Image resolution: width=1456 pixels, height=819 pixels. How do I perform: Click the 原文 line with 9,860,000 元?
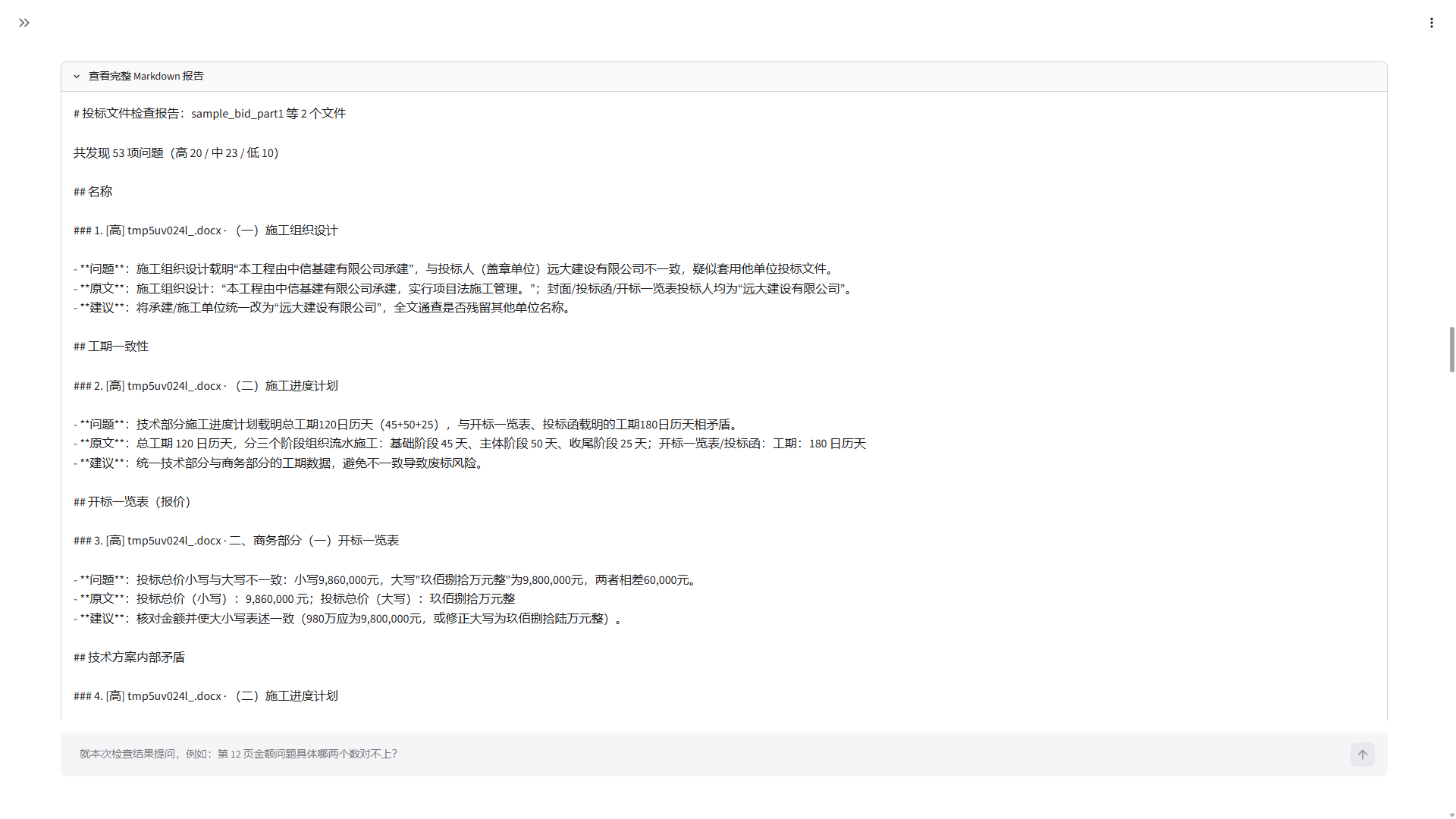[x=294, y=599]
